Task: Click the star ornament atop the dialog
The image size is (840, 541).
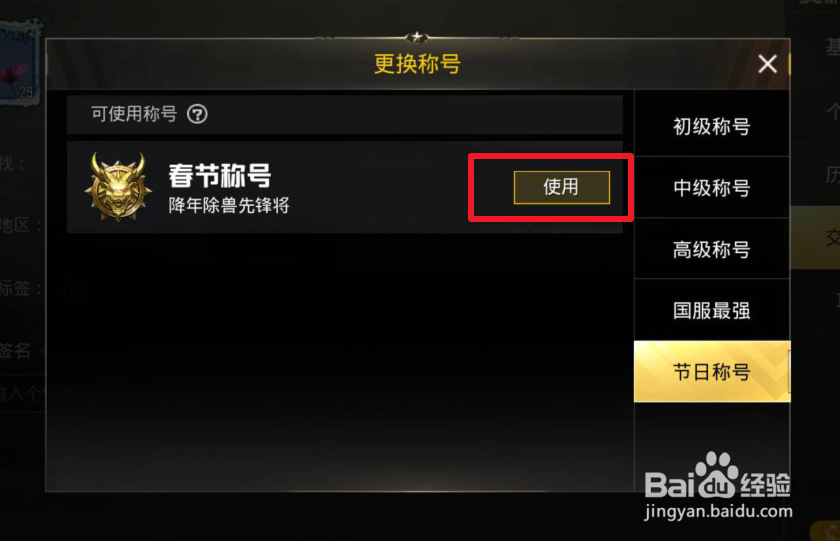Action: 417,37
